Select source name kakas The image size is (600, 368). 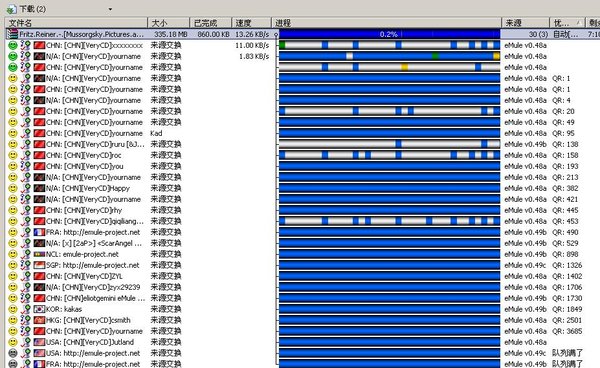click(64, 309)
